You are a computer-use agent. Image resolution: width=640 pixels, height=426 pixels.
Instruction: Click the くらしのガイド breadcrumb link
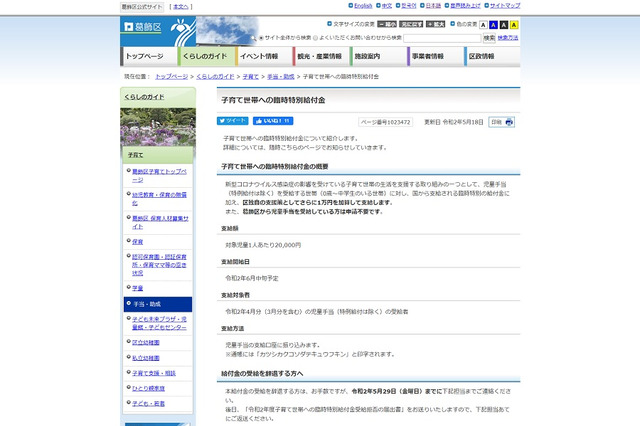[x=215, y=76]
